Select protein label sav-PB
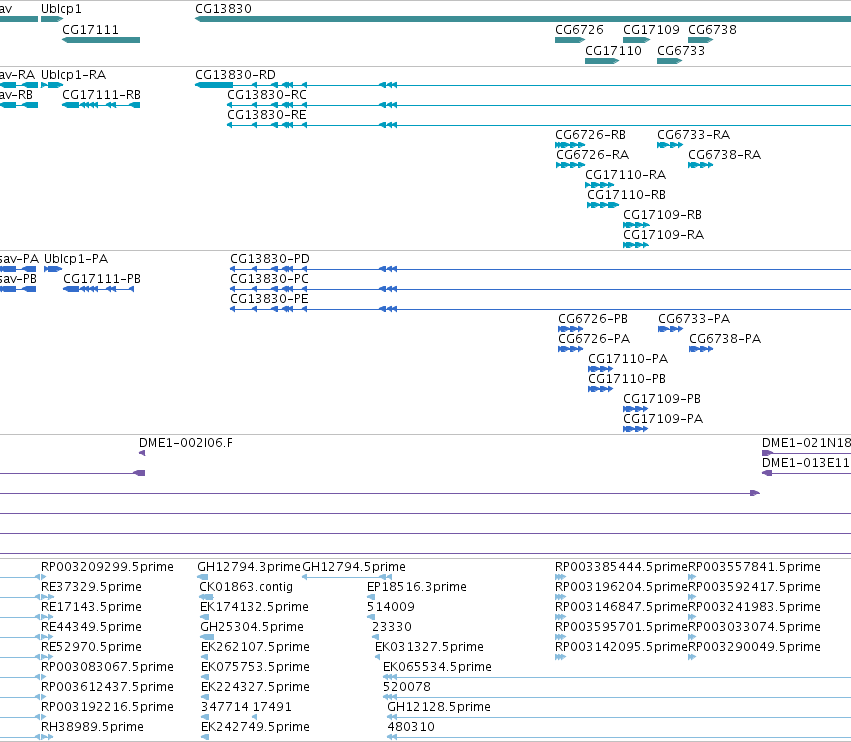 point(18,279)
